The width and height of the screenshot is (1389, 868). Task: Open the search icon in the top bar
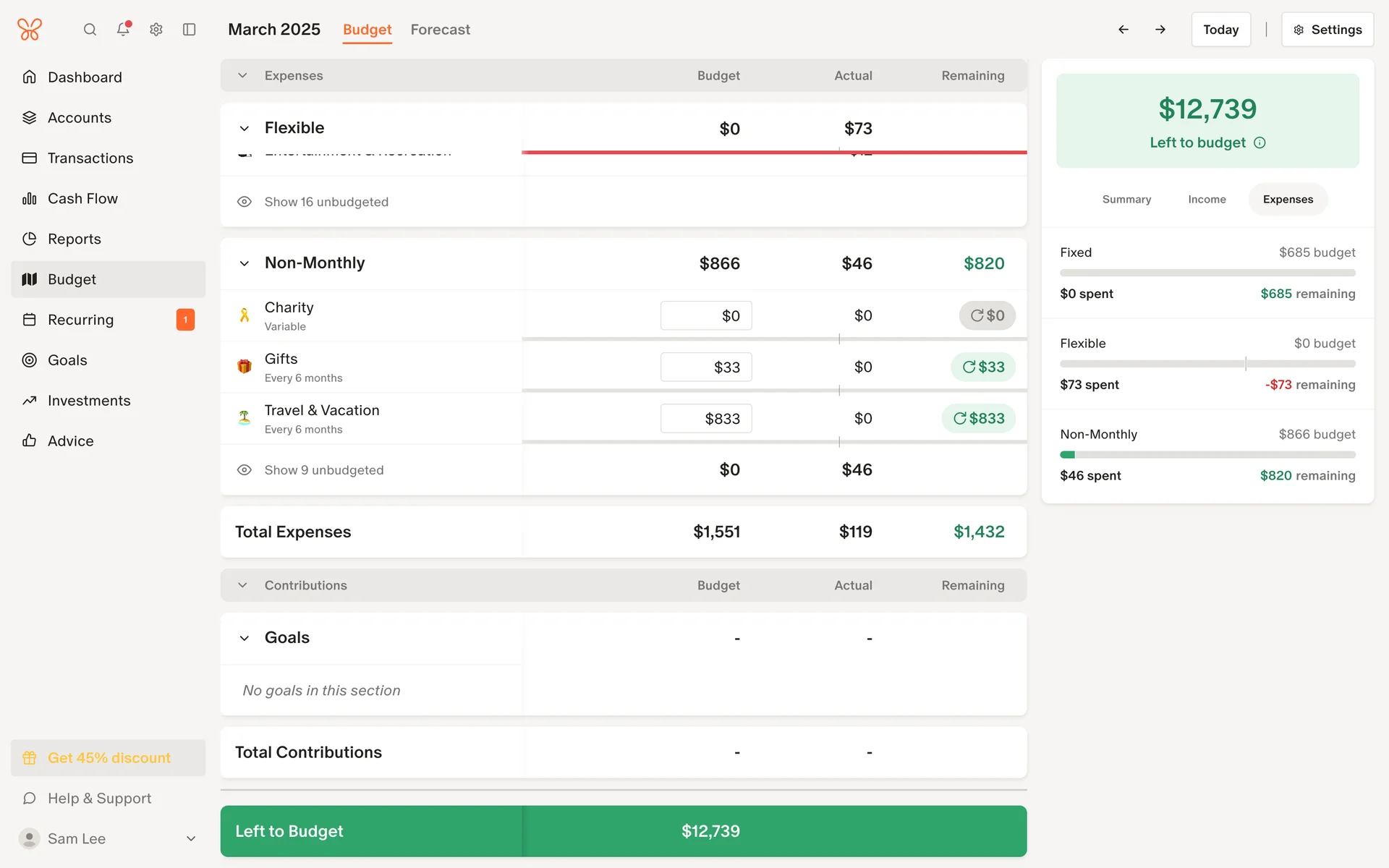tap(90, 30)
